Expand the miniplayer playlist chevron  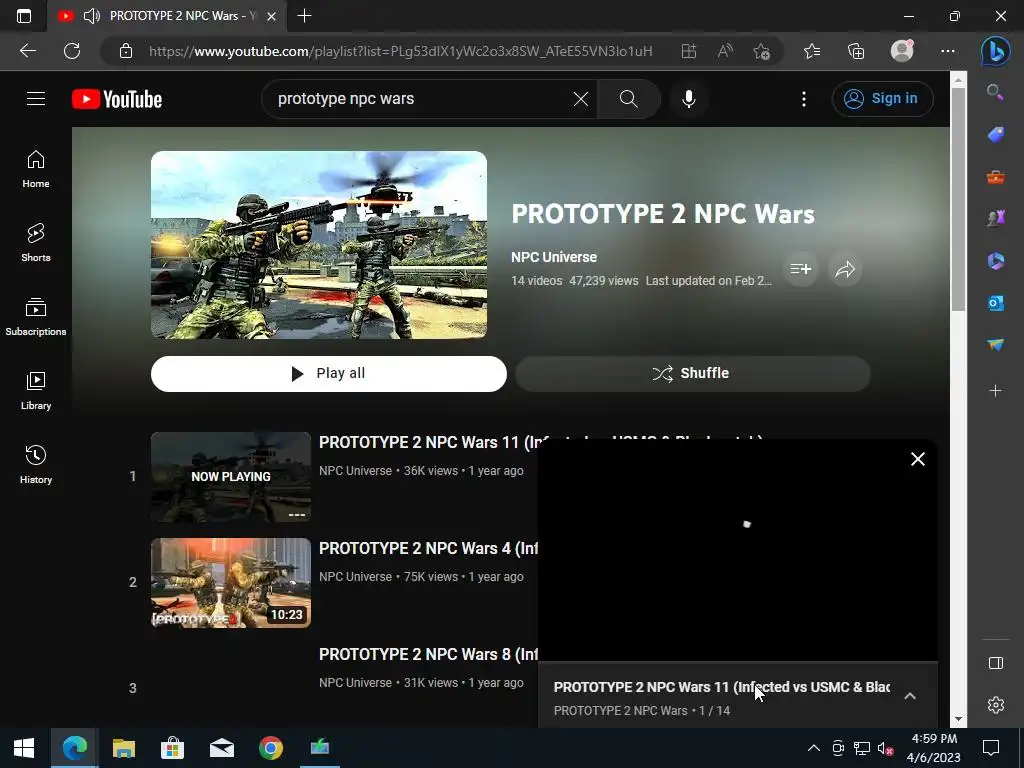click(910, 696)
